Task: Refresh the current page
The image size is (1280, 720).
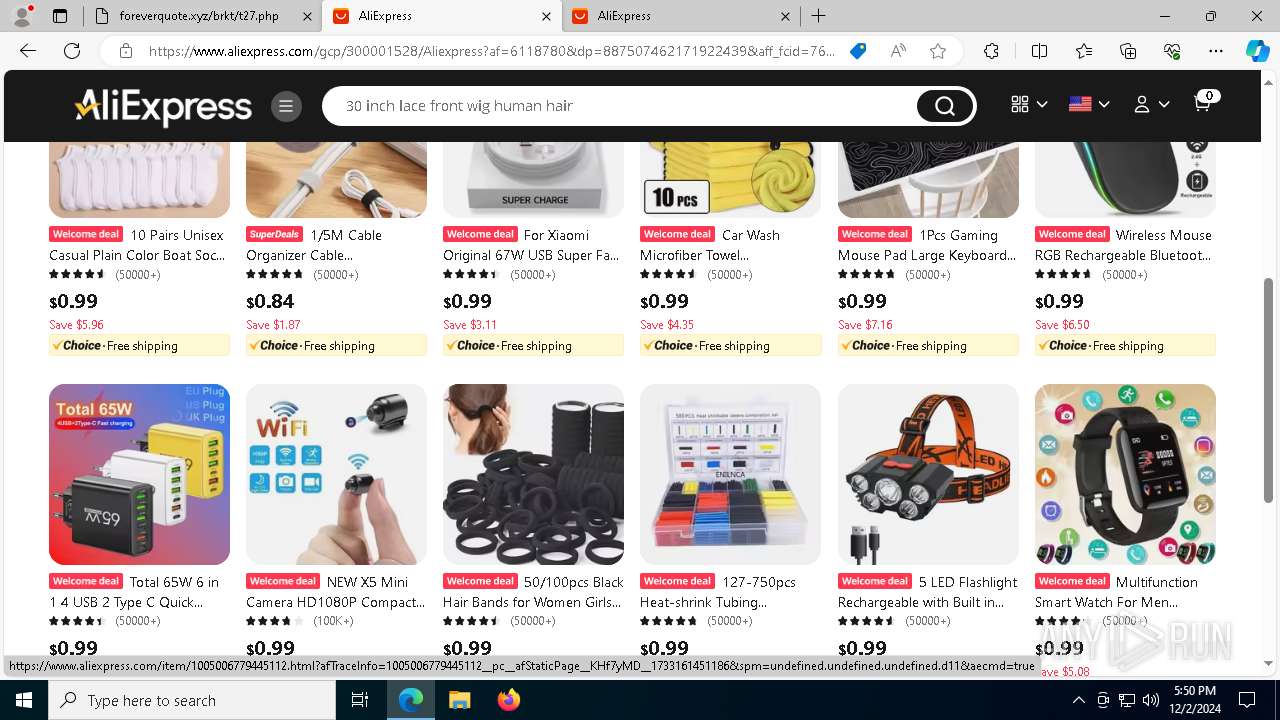Action: point(72,51)
